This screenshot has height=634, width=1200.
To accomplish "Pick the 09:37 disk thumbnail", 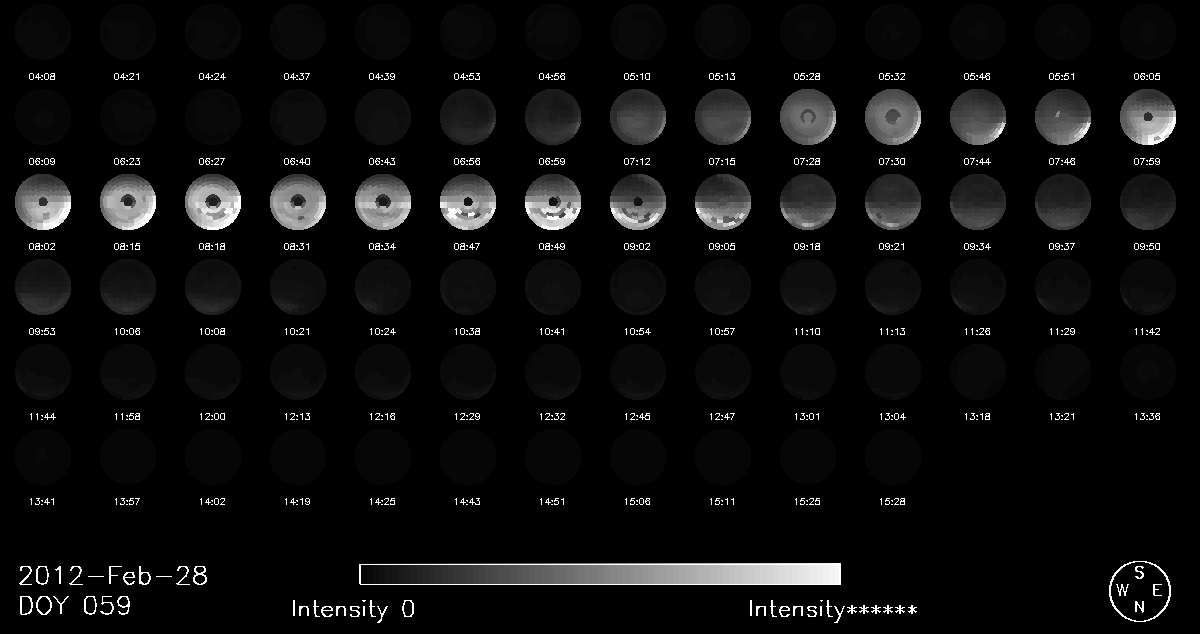I will pyautogui.click(x=1063, y=203).
